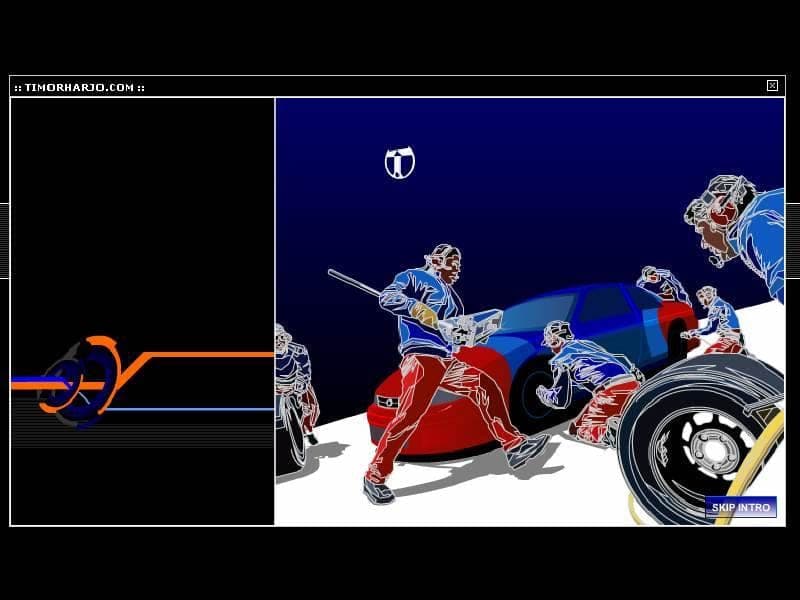Click the striped handle on the right screen edge
The image size is (800, 600).
pos(793,241)
